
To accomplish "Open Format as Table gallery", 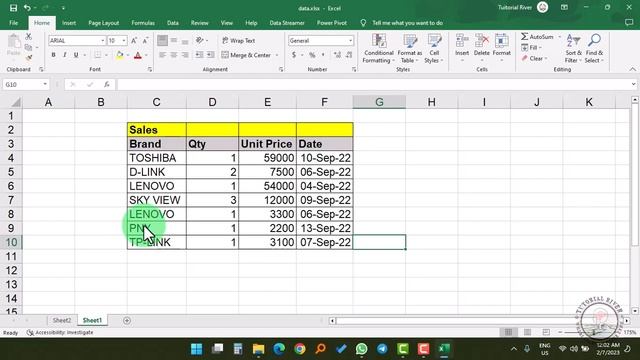I will pyautogui.click(x=410, y=49).
